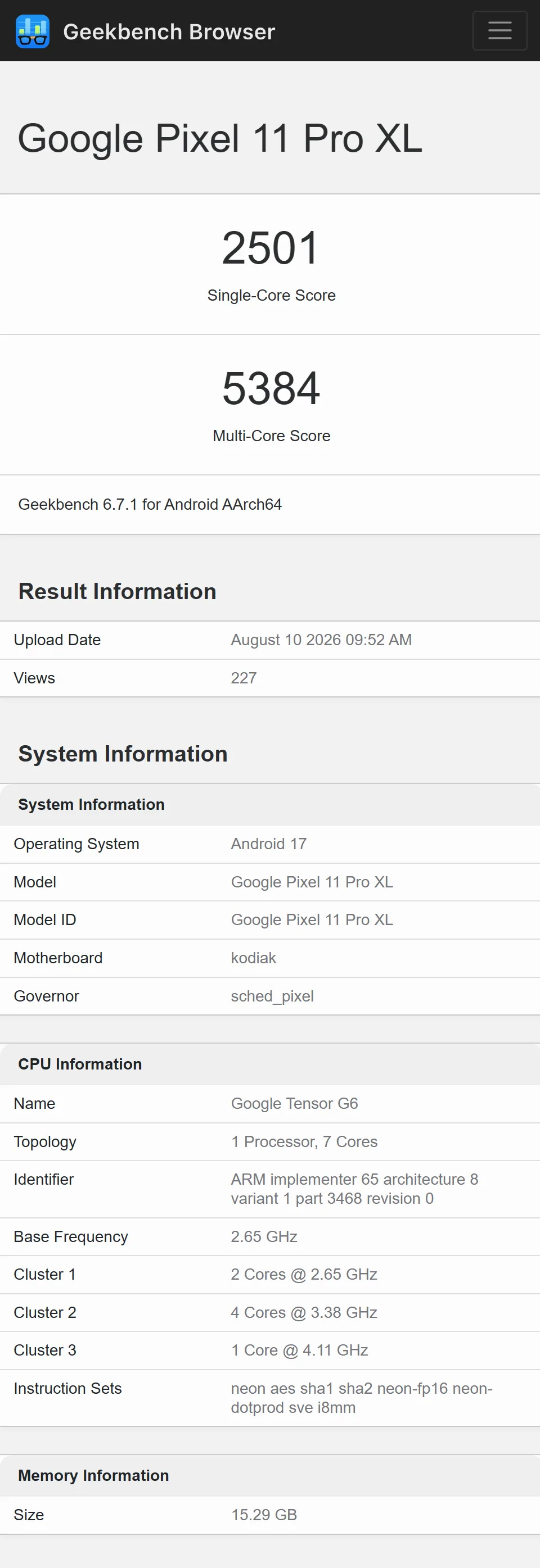Click the Views label
The width and height of the screenshot is (540, 1568).
pos(34,678)
